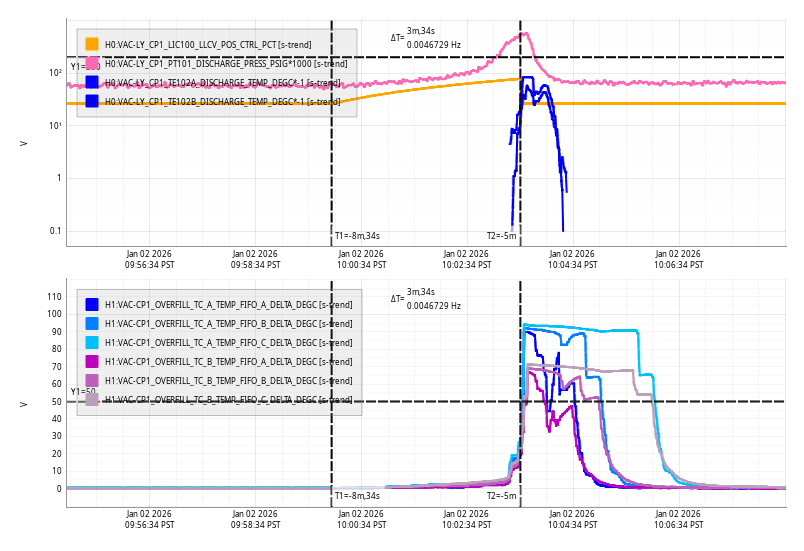Click the T1=-8m,34s cursor label in top plot
Viewport: 804px width, 551px height.
click(357, 236)
